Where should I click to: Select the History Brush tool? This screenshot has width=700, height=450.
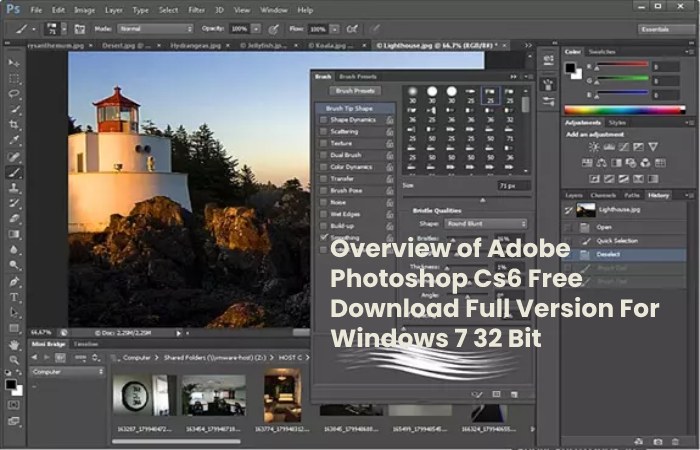(14, 203)
